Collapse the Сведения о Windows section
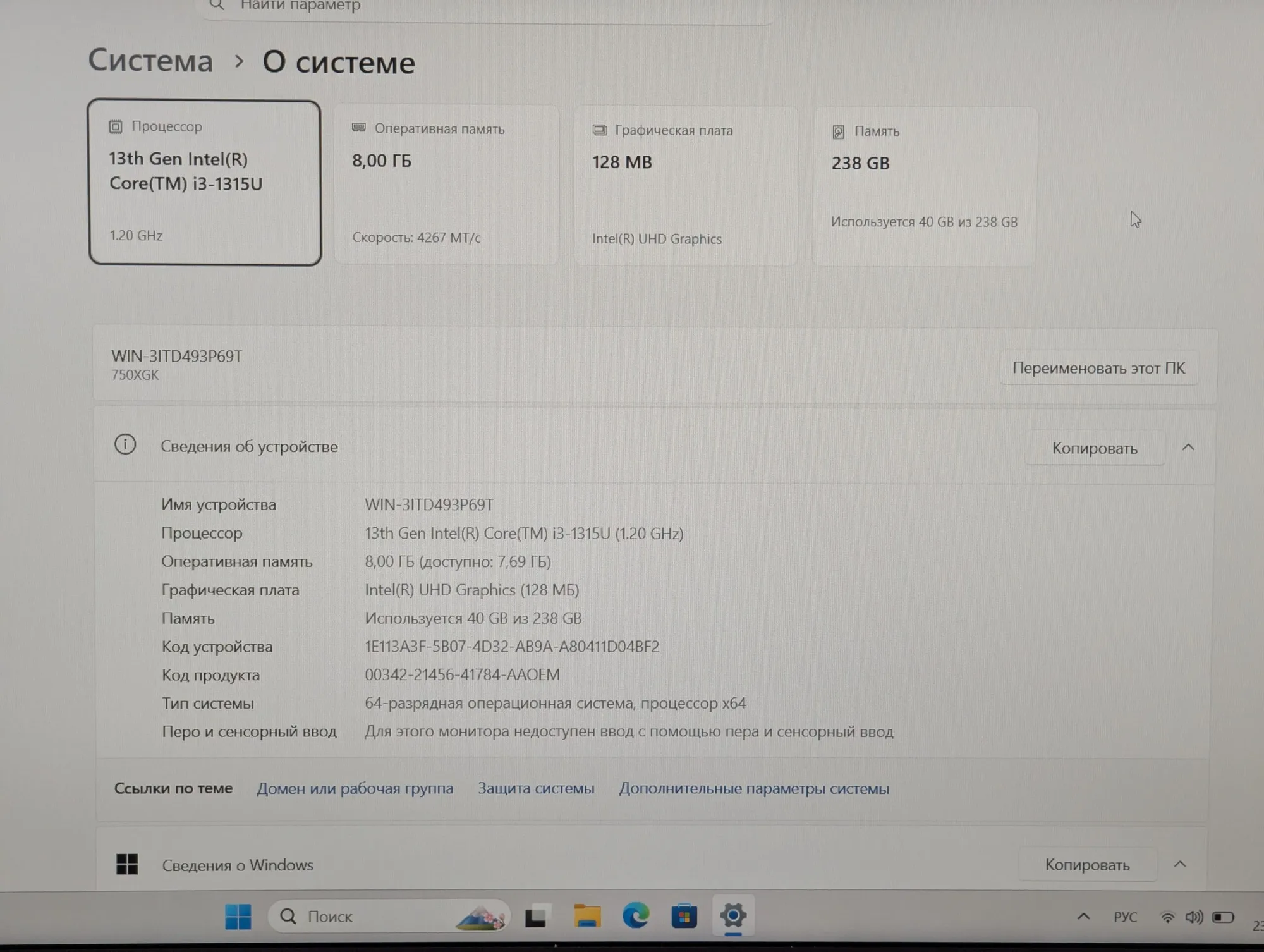The image size is (1264, 952). tap(1180, 864)
